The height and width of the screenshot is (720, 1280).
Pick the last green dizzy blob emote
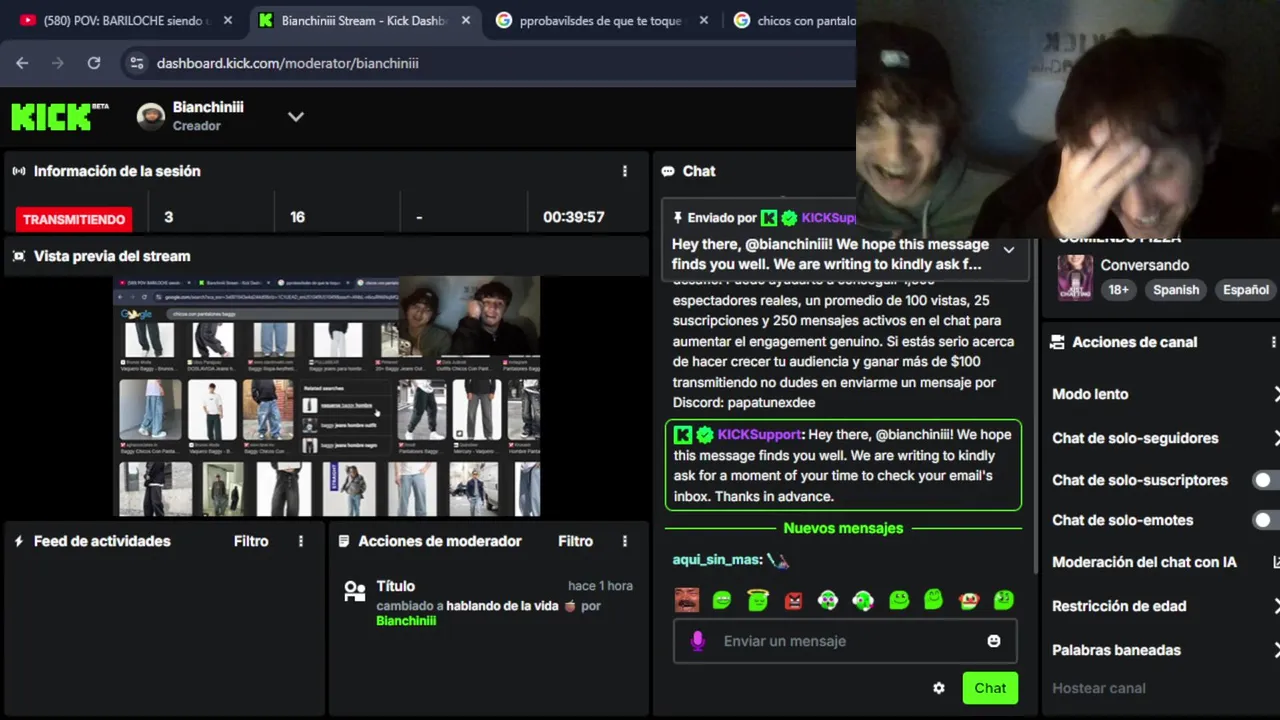click(x=1004, y=600)
